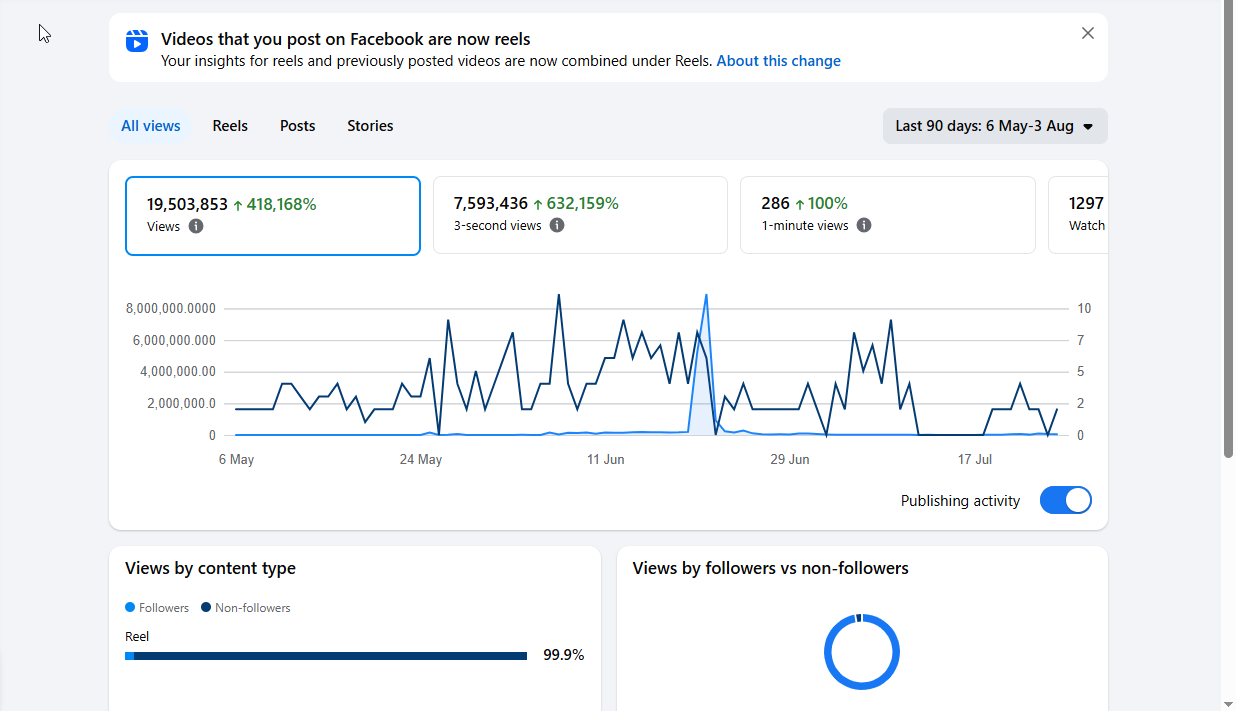Dismiss the reels notice with the X

point(1088,33)
